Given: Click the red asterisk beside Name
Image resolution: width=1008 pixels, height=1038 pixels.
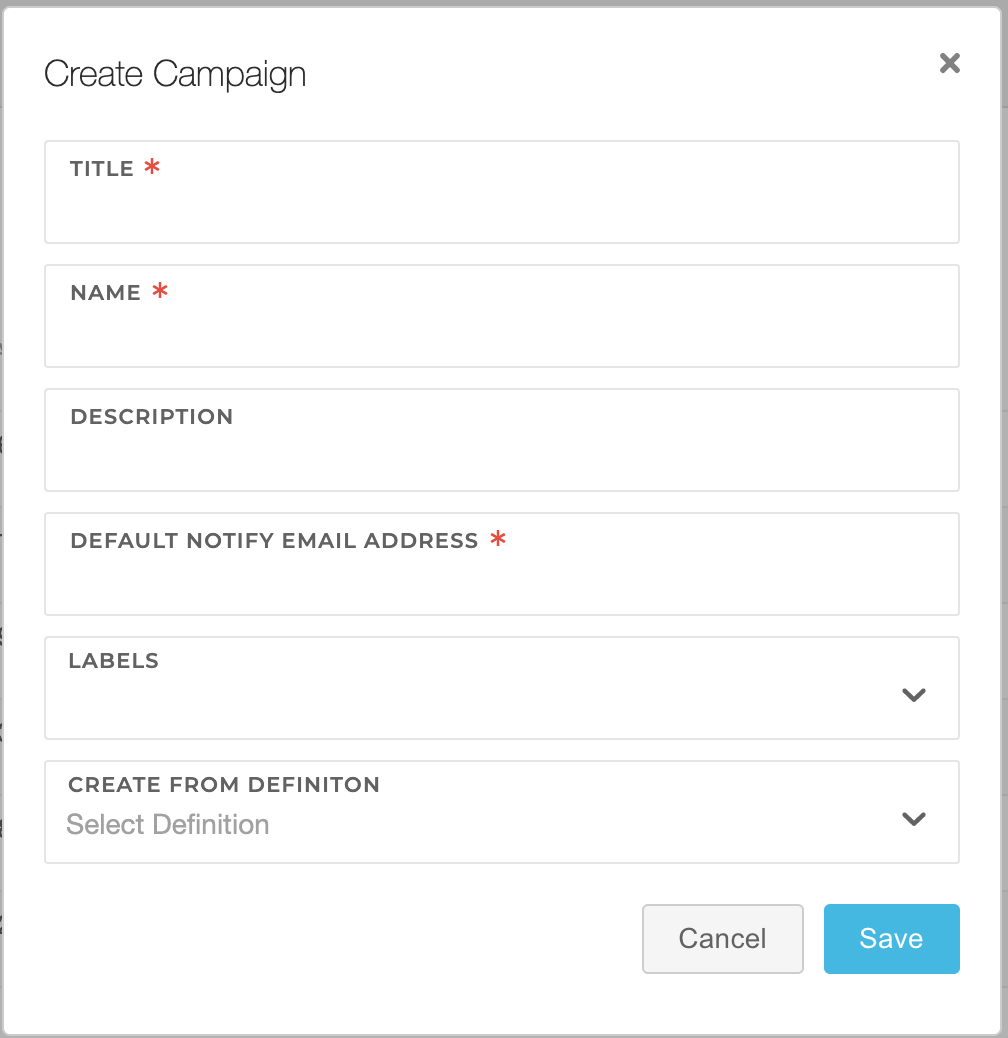Looking at the screenshot, I should click(160, 292).
